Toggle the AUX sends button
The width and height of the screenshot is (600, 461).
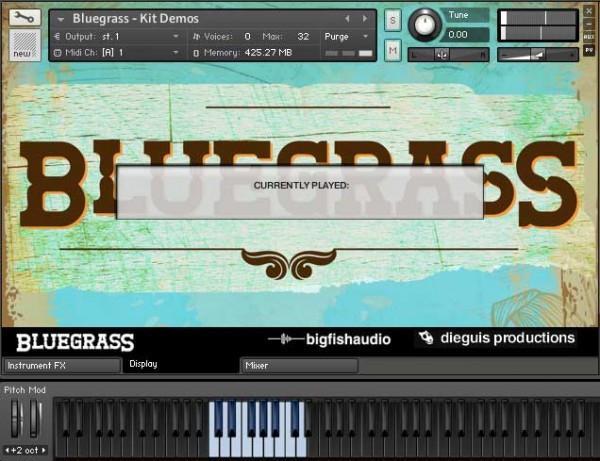(x=589, y=37)
